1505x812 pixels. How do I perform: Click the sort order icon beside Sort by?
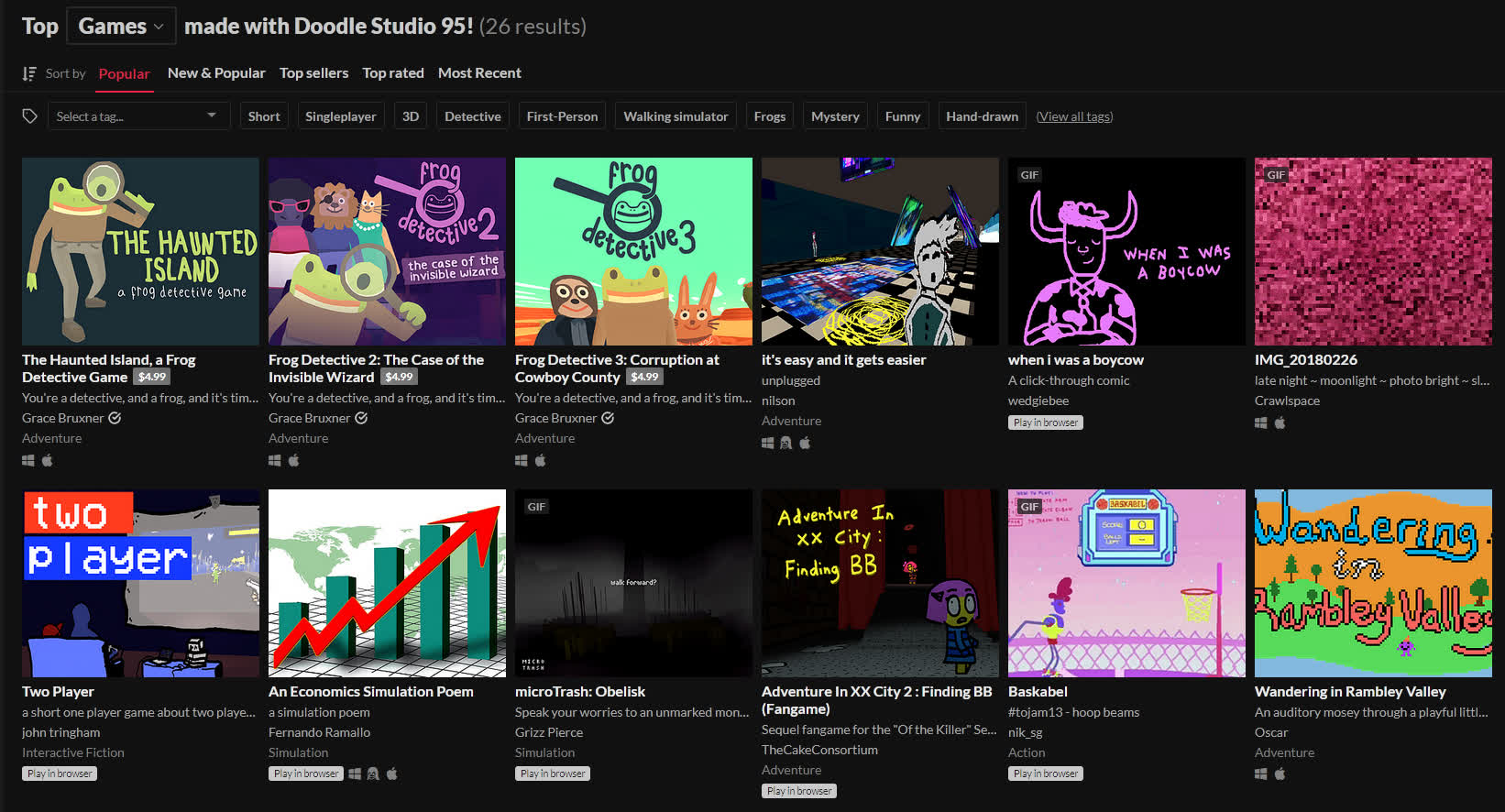pos(29,73)
